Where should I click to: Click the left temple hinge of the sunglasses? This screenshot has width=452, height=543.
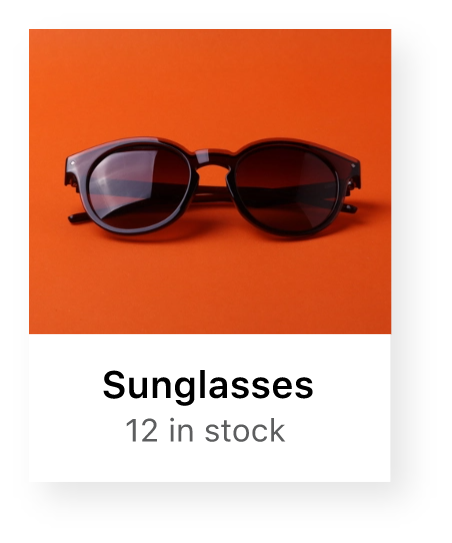(73, 171)
